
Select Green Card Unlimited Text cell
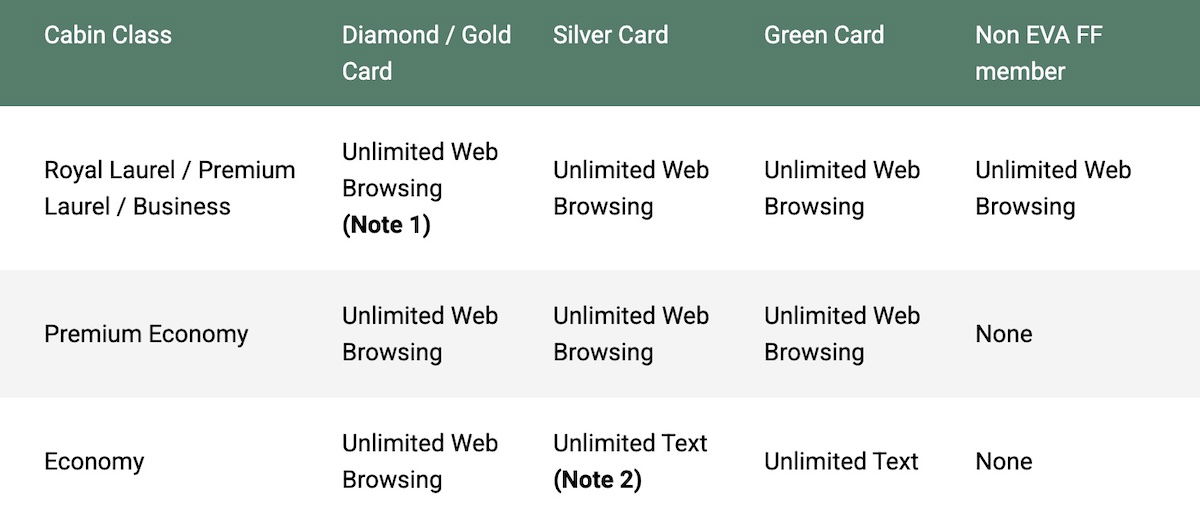click(x=841, y=462)
